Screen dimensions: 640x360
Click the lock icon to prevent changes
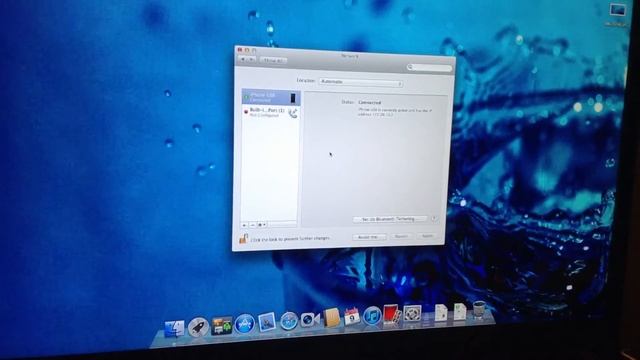(x=243, y=238)
